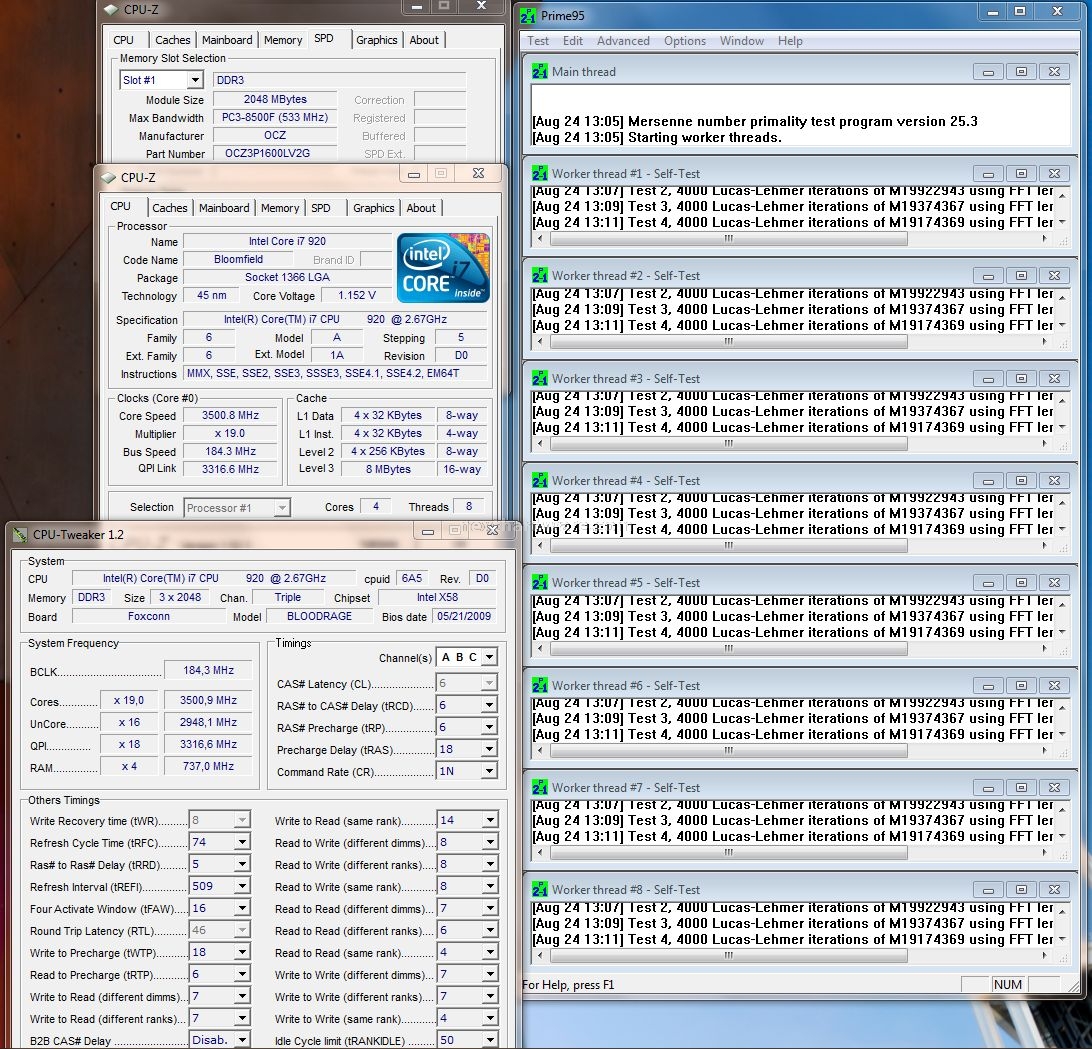
Task: Minimize Worker thread #4 subwindow
Action: [x=988, y=481]
